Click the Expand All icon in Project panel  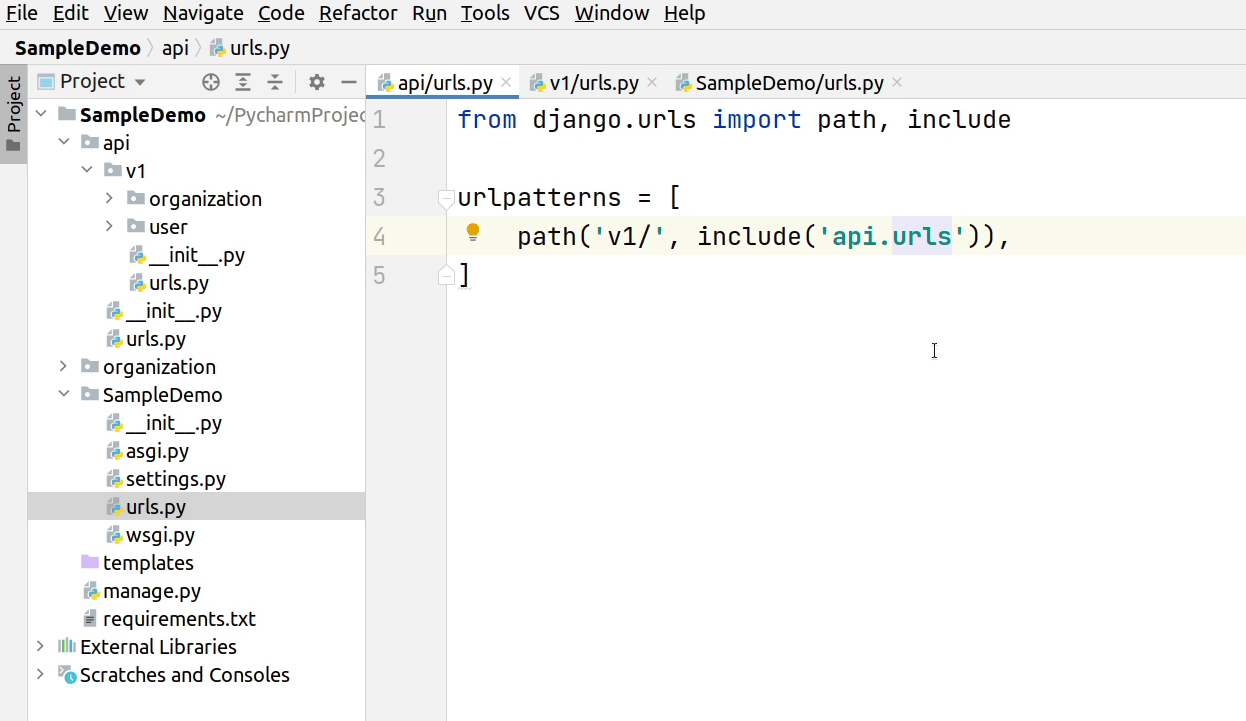point(243,82)
